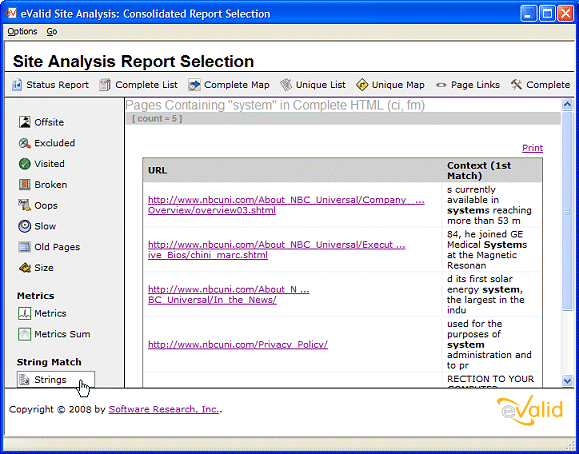579x454 pixels.
Task: Click the Excluded sidebar icon
Action: click(25, 143)
